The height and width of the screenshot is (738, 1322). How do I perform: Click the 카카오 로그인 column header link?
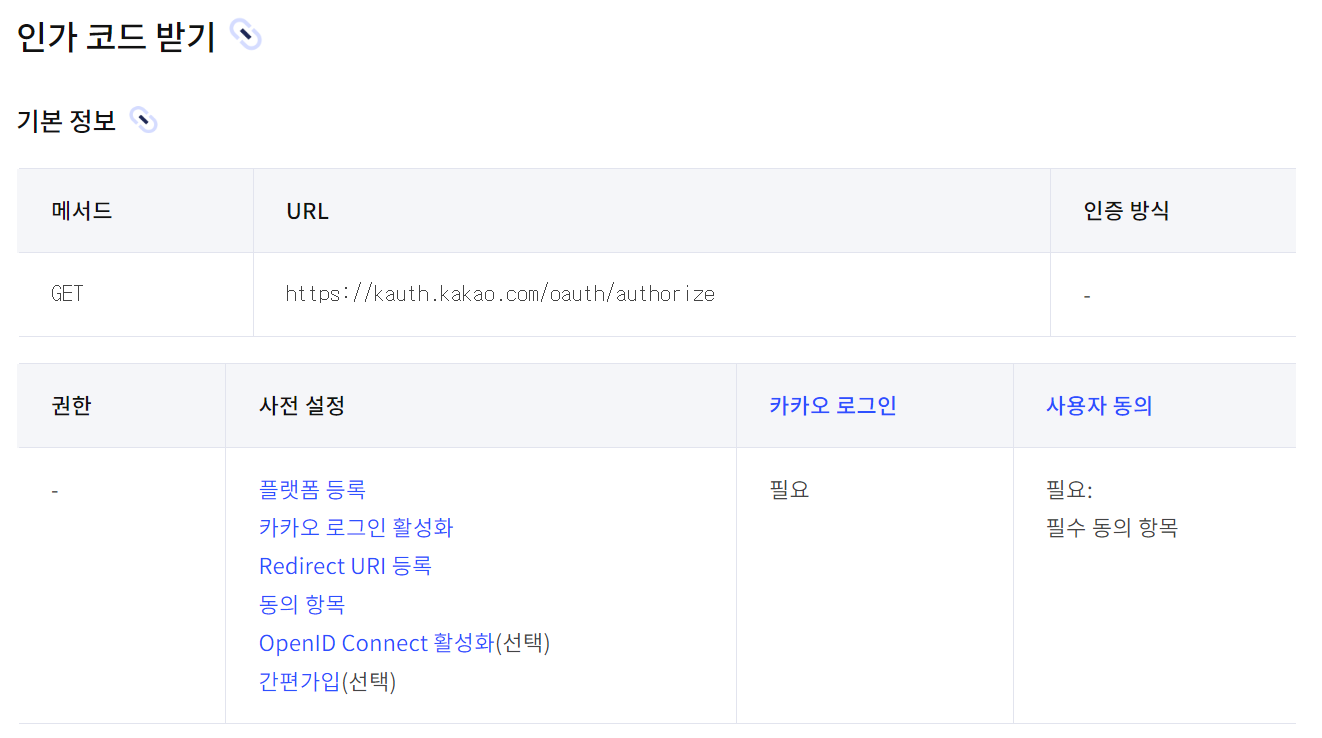tap(833, 406)
